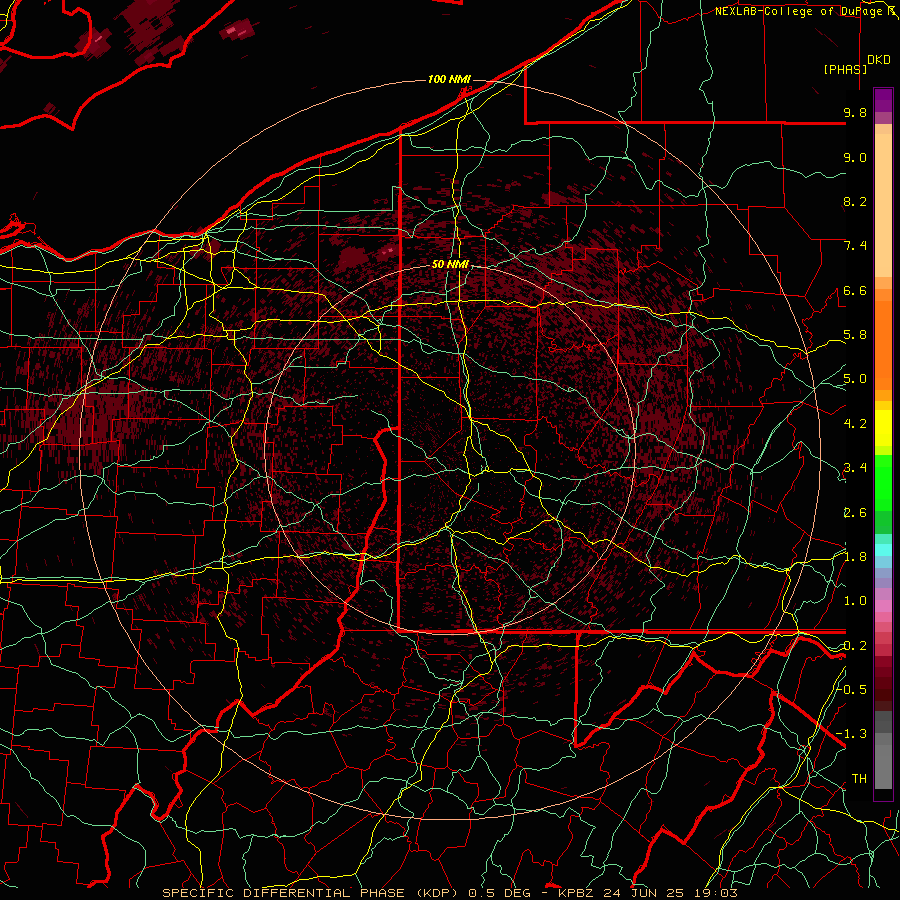The width and height of the screenshot is (900, 900).
Task: Select the 9.0 value on color scale
Action: [855, 157]
